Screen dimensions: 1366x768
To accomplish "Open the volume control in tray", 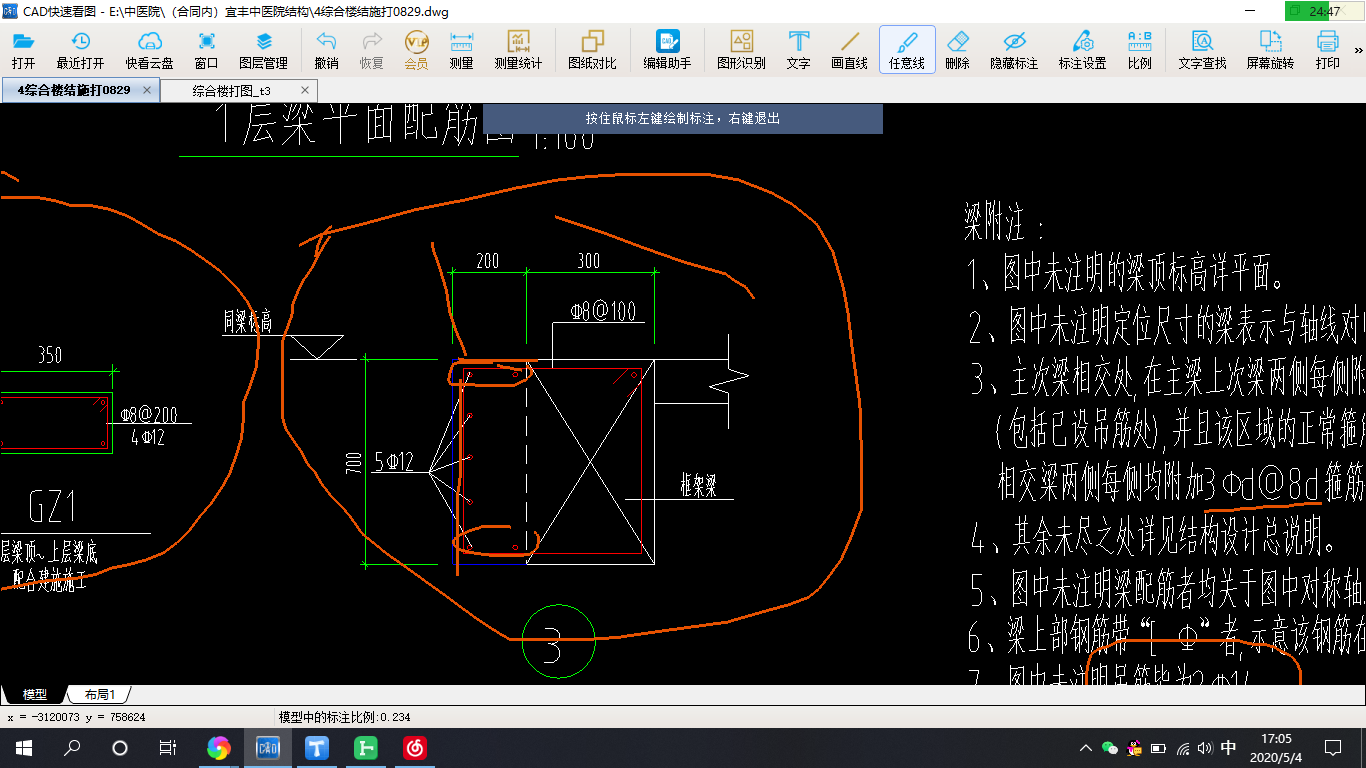I will tap(1205, 748).
